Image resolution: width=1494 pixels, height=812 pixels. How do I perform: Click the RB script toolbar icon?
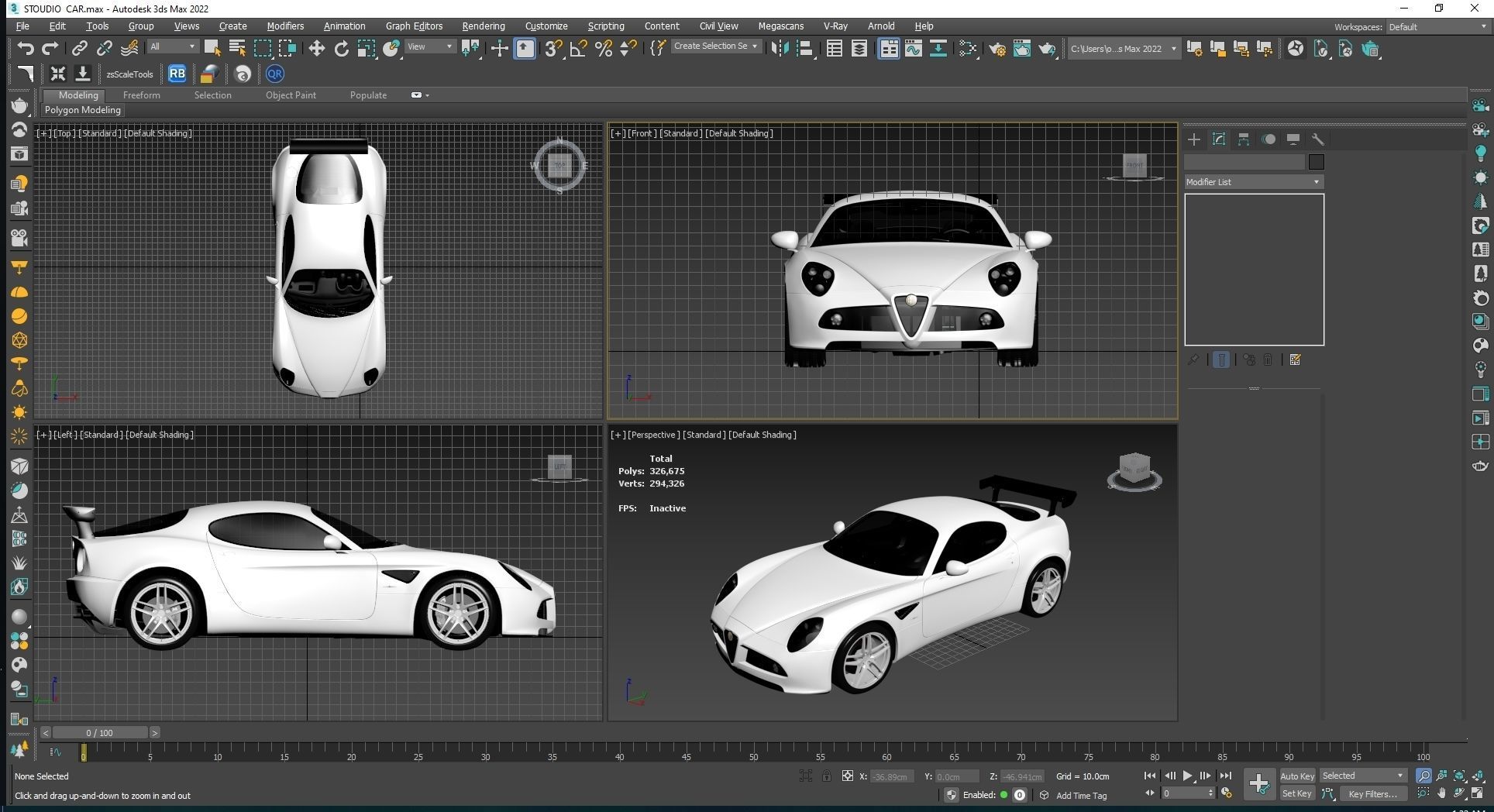tap(177, 74)
